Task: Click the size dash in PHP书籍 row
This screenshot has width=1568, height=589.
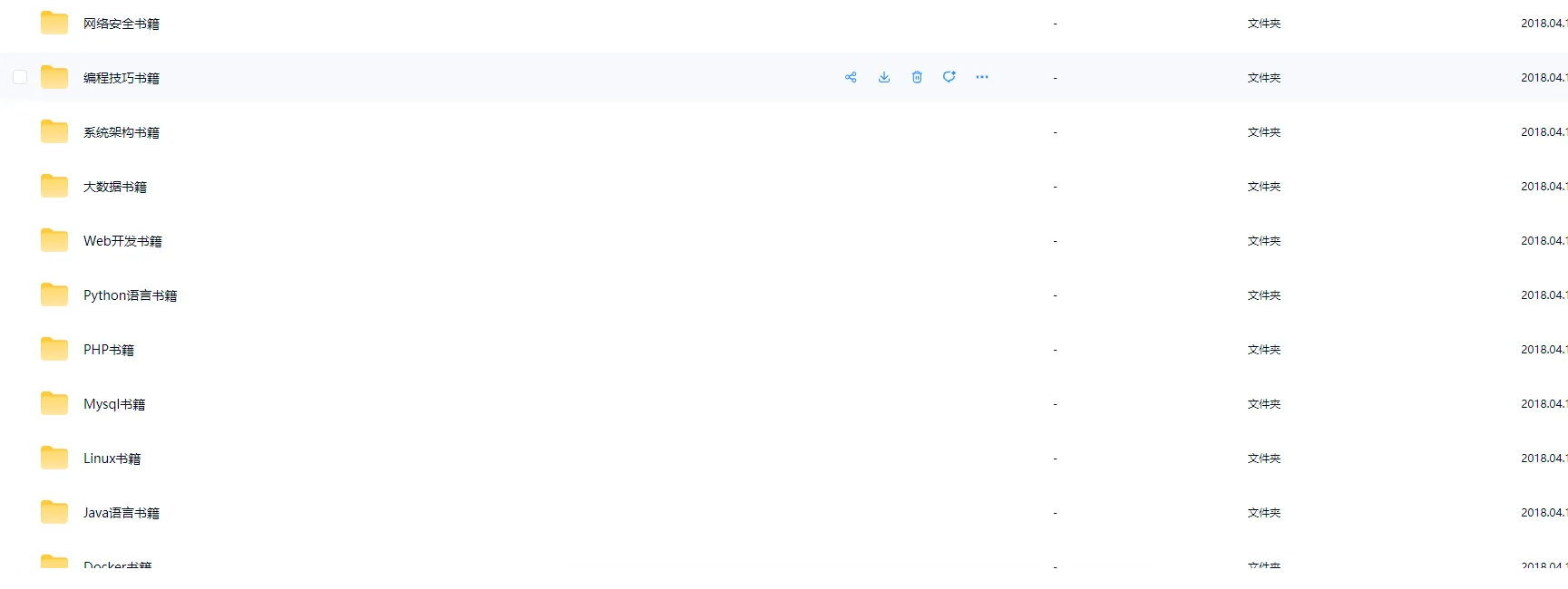Action: click(x=1055, y=350)
